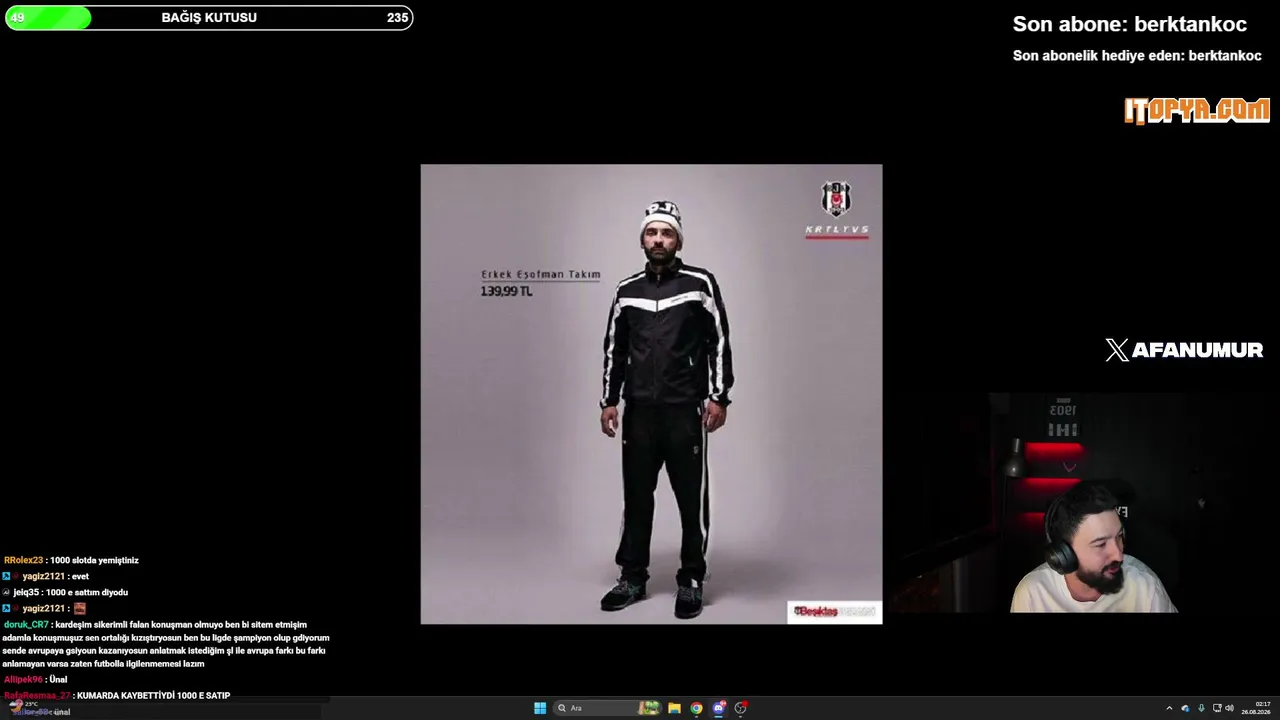This screenshot has height=720, width=1280.
Task: Click the AFANUMUR handle text
Action: 1197,350
